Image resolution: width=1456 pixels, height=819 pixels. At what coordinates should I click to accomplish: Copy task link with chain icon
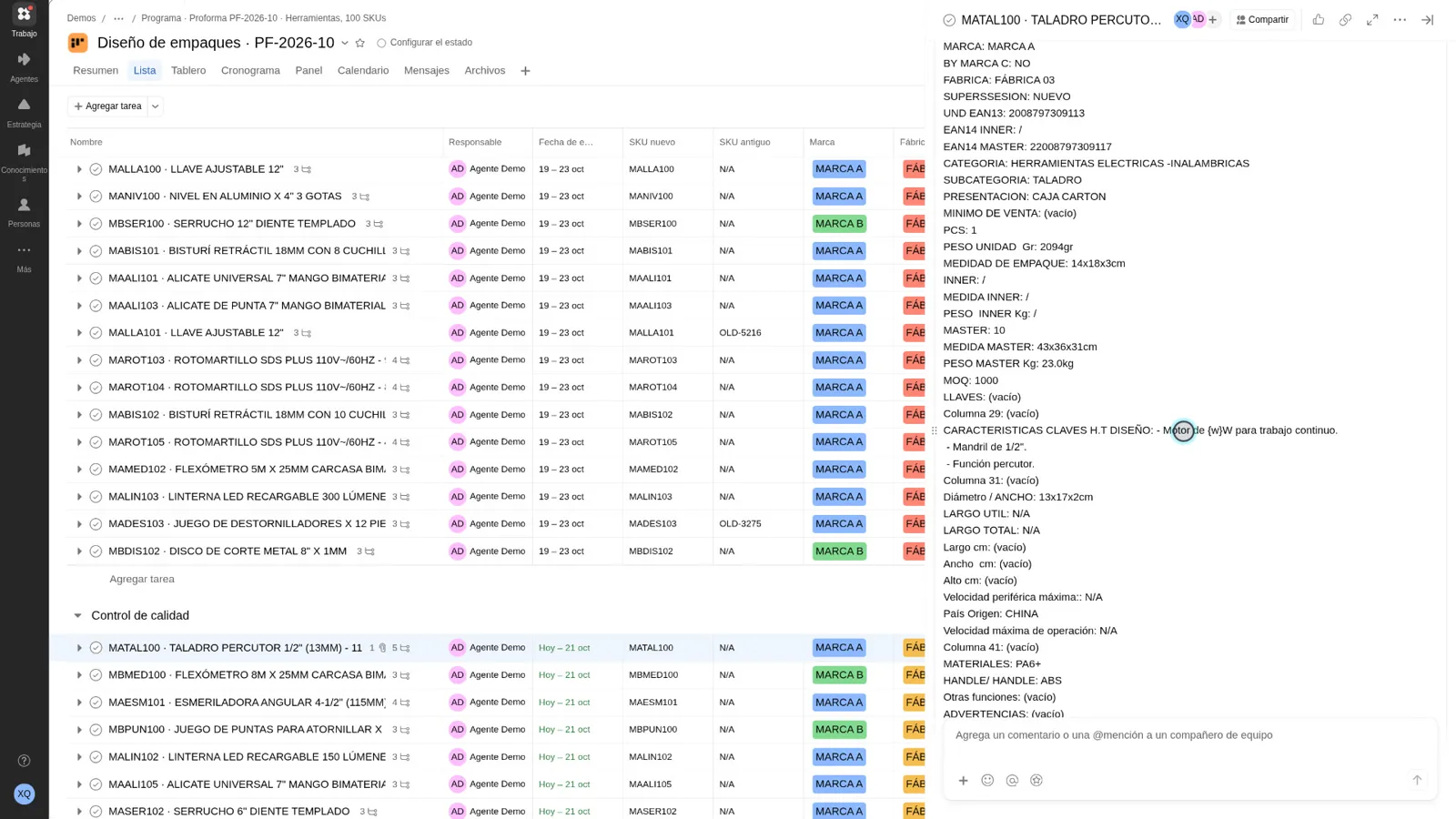coord(1345,20)
